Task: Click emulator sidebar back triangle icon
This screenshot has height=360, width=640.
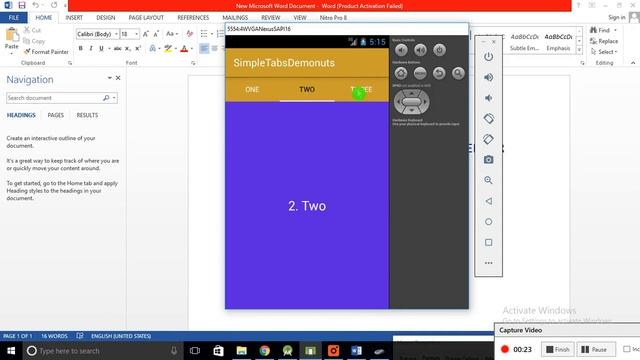Action: 488,201
